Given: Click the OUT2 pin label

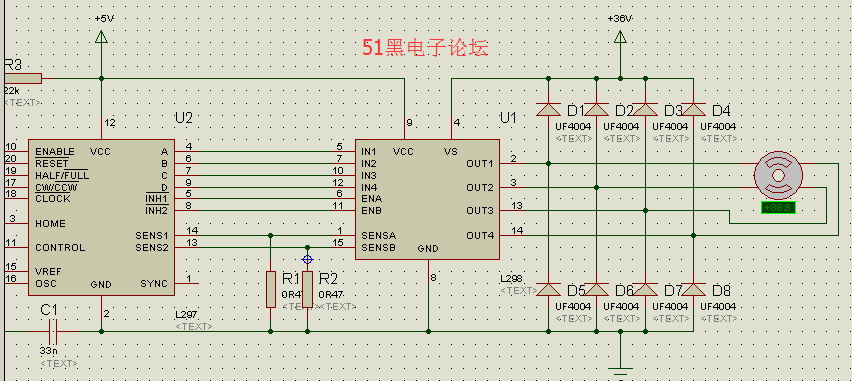Looking at the screenshot, I should (479, 188).
